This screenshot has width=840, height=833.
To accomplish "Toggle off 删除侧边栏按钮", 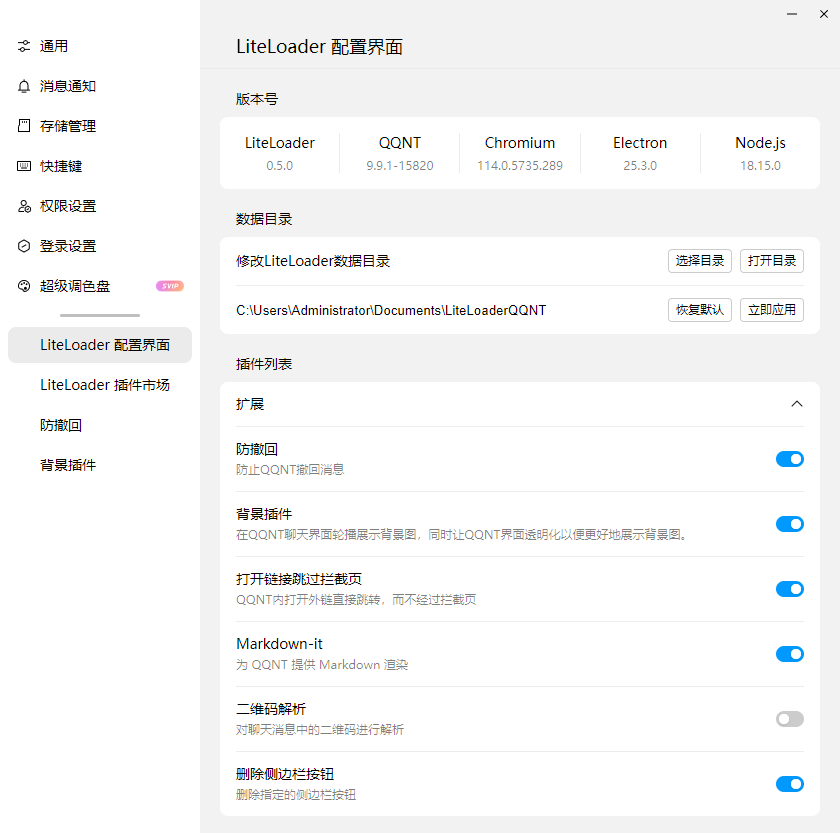I will point(790,784).
